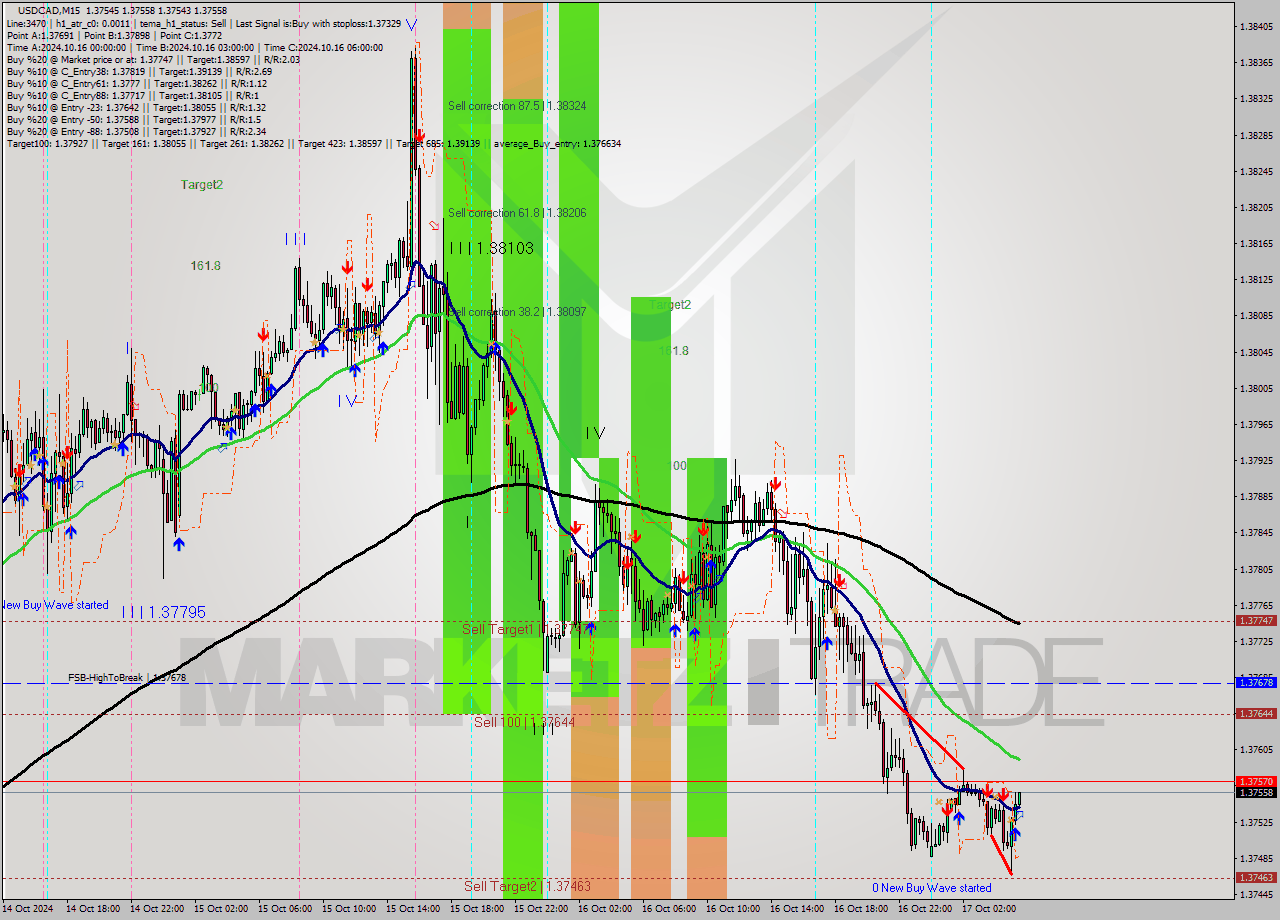Click the 1.38125 price axis value
The height and width of the screenshot is (920, 1280).
pyautogui.click(x=1256, y=279)
